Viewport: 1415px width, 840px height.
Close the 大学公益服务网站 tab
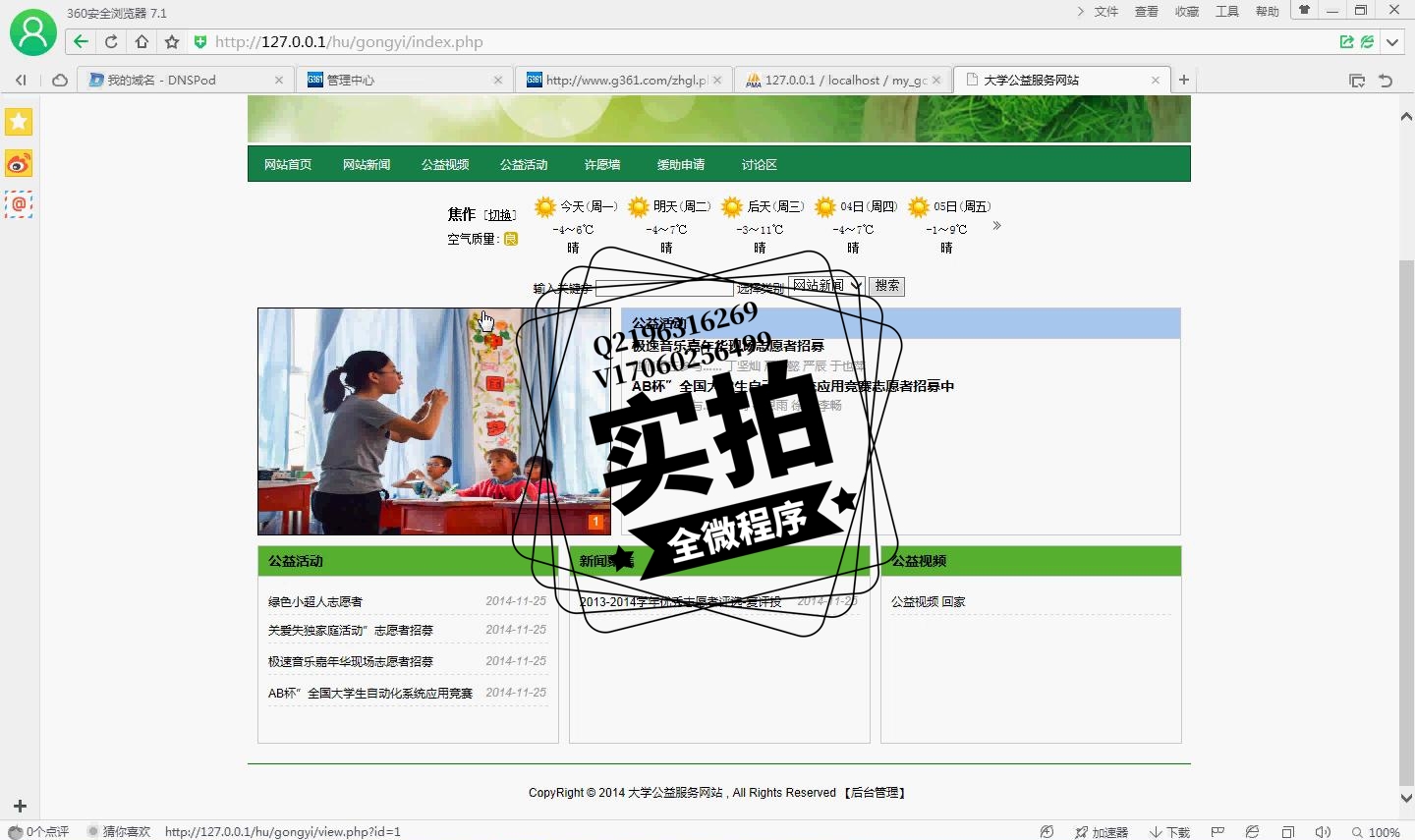[x=1156, y=81]
